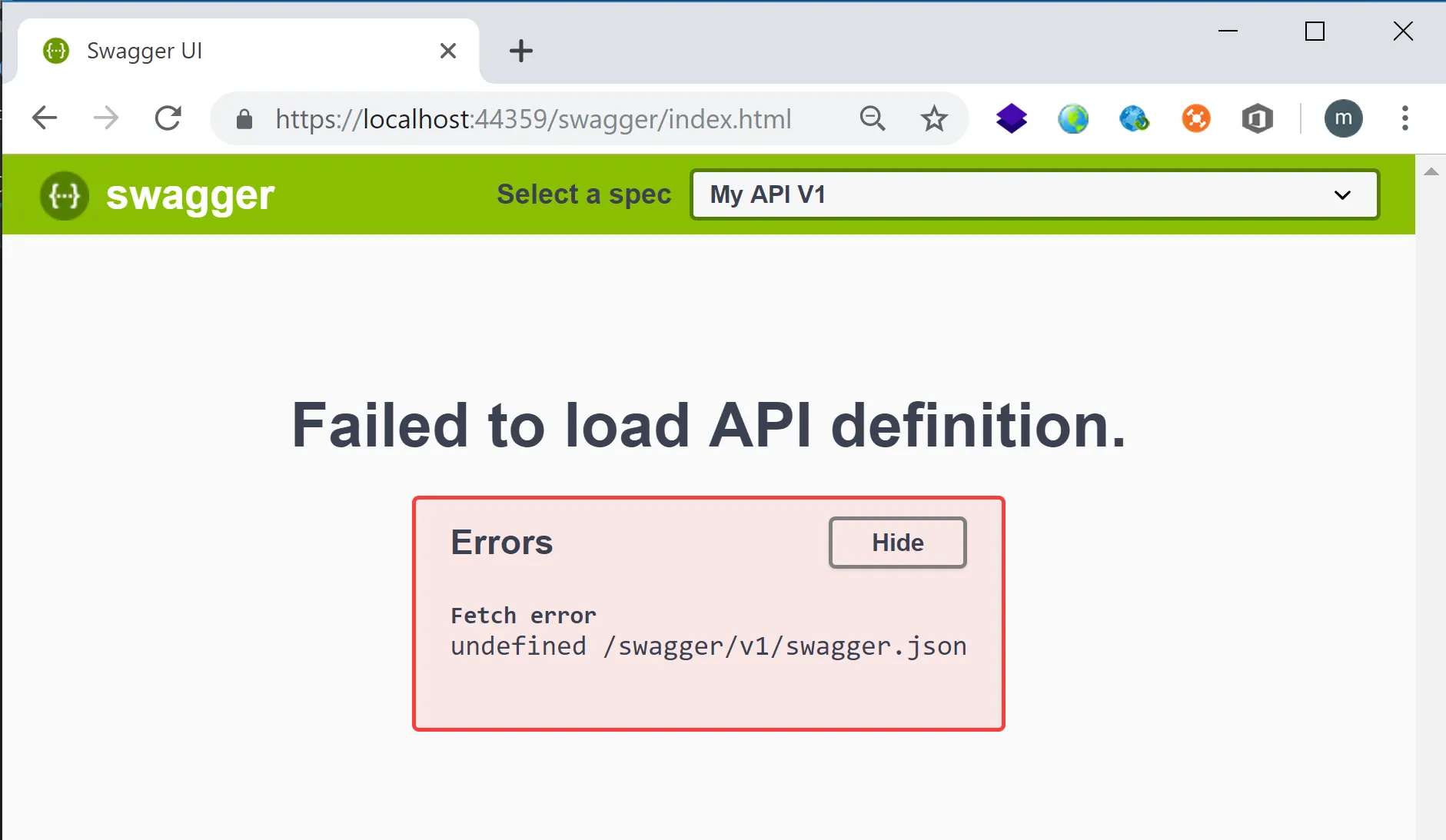Bookmark this page with the star icon
This screenshot has height=840, width=1446.
click(x=934, y=118)
